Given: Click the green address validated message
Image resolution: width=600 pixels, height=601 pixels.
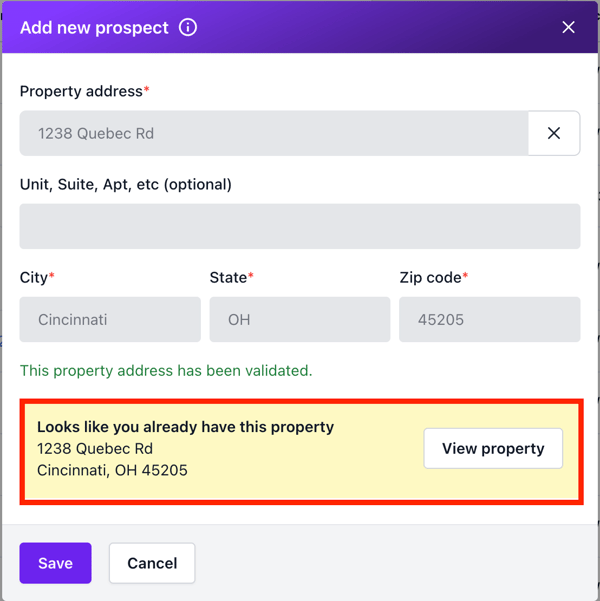Looking at the screenshot, I should click(166, 370).
